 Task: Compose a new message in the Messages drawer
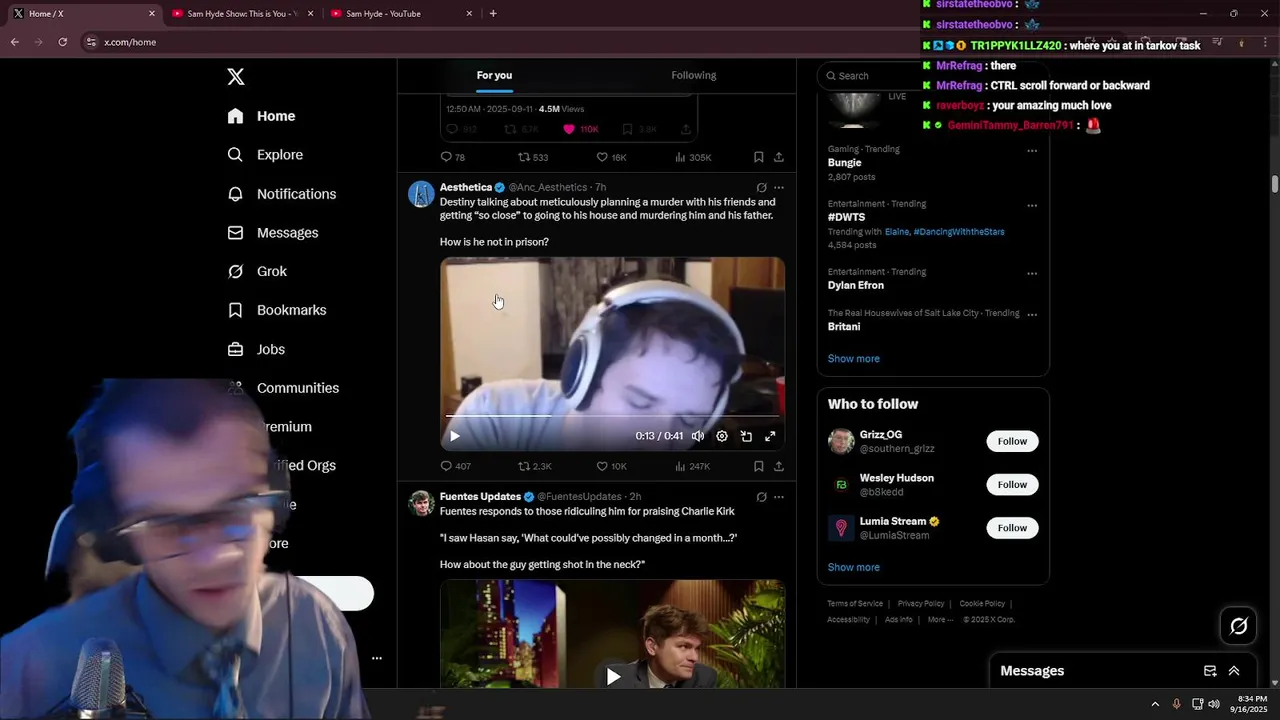point(1210,671)
